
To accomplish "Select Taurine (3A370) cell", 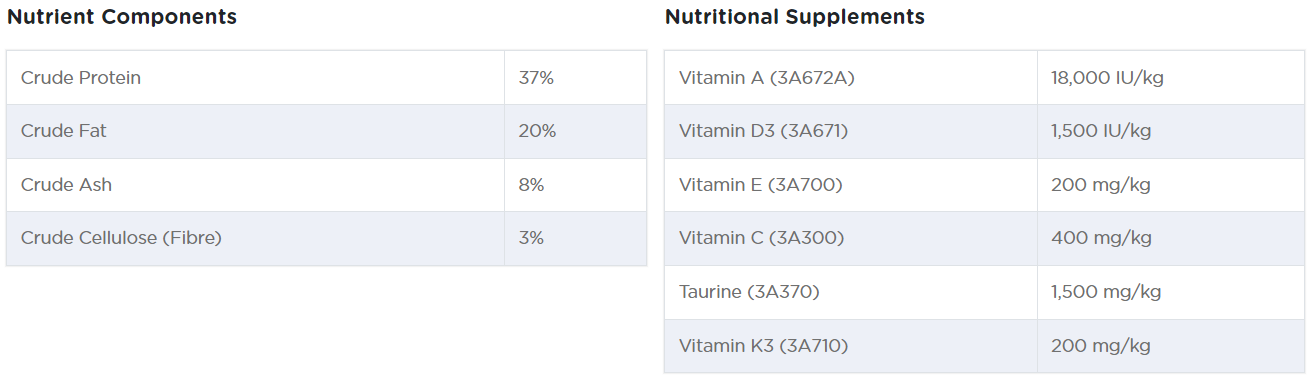I will (x=851, y=293).
